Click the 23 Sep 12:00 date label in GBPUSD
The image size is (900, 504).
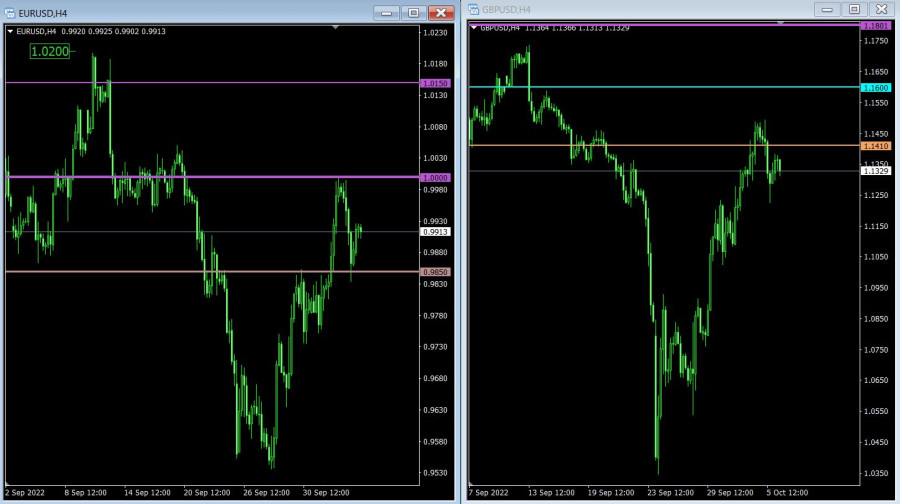pos(670,493)
